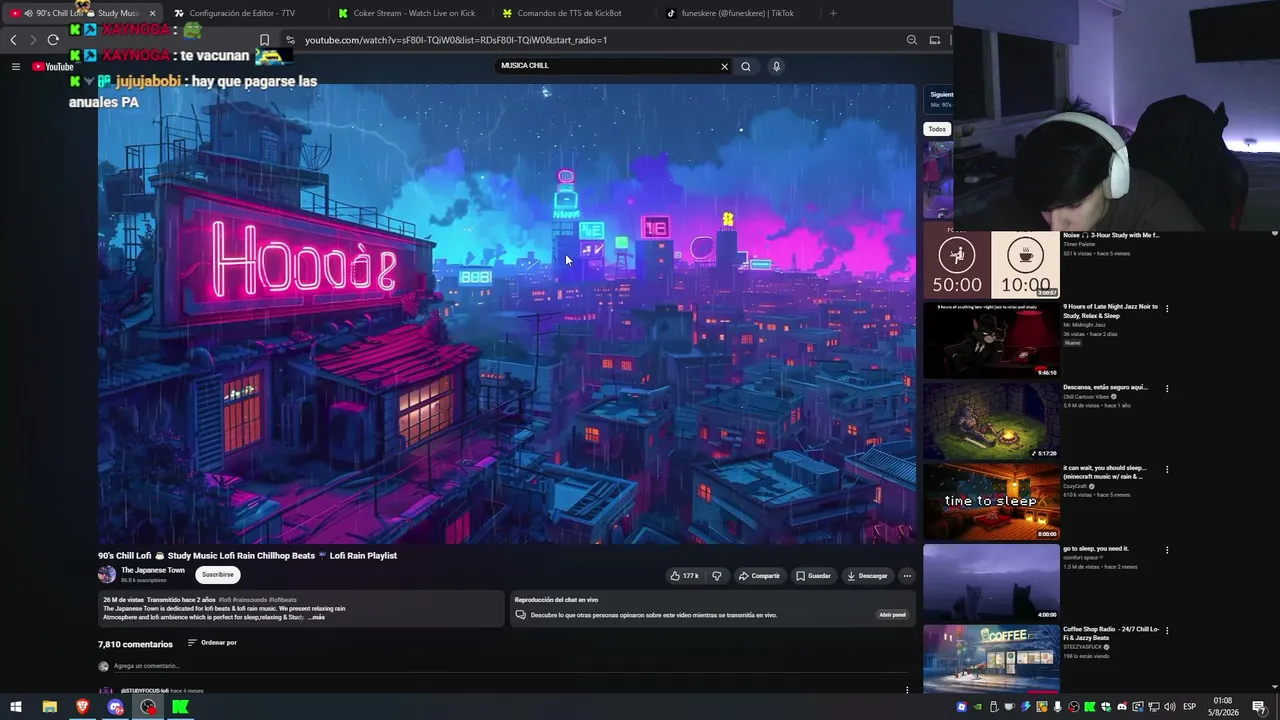Open the Ordenar por comments sort menu
This screenshot has height=720, width=1280.
click(212, 643)
